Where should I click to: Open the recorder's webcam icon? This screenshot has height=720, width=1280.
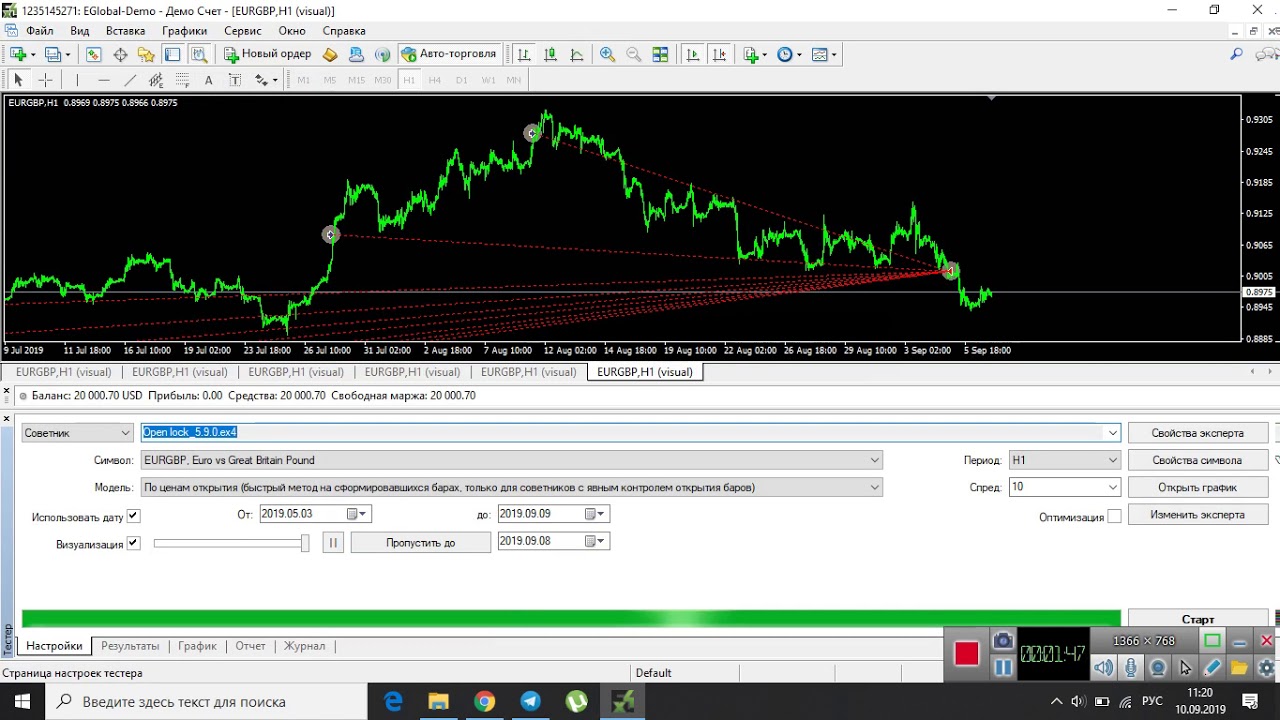pos(1158,667)
